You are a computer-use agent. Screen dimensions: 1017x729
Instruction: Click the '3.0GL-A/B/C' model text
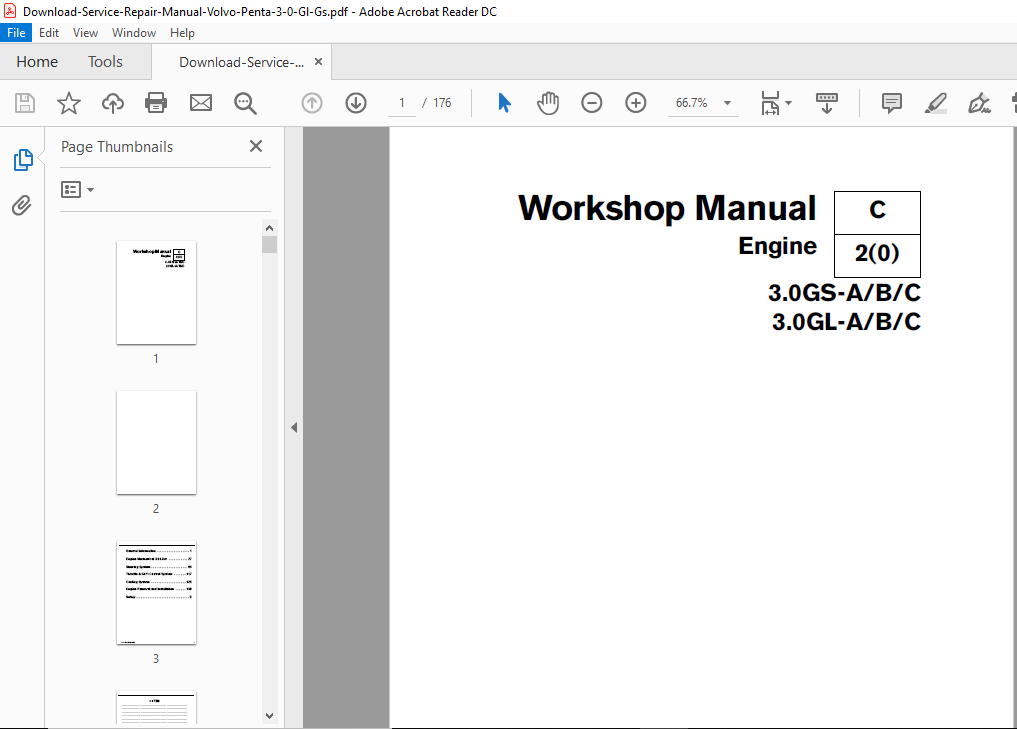(846, 322)
